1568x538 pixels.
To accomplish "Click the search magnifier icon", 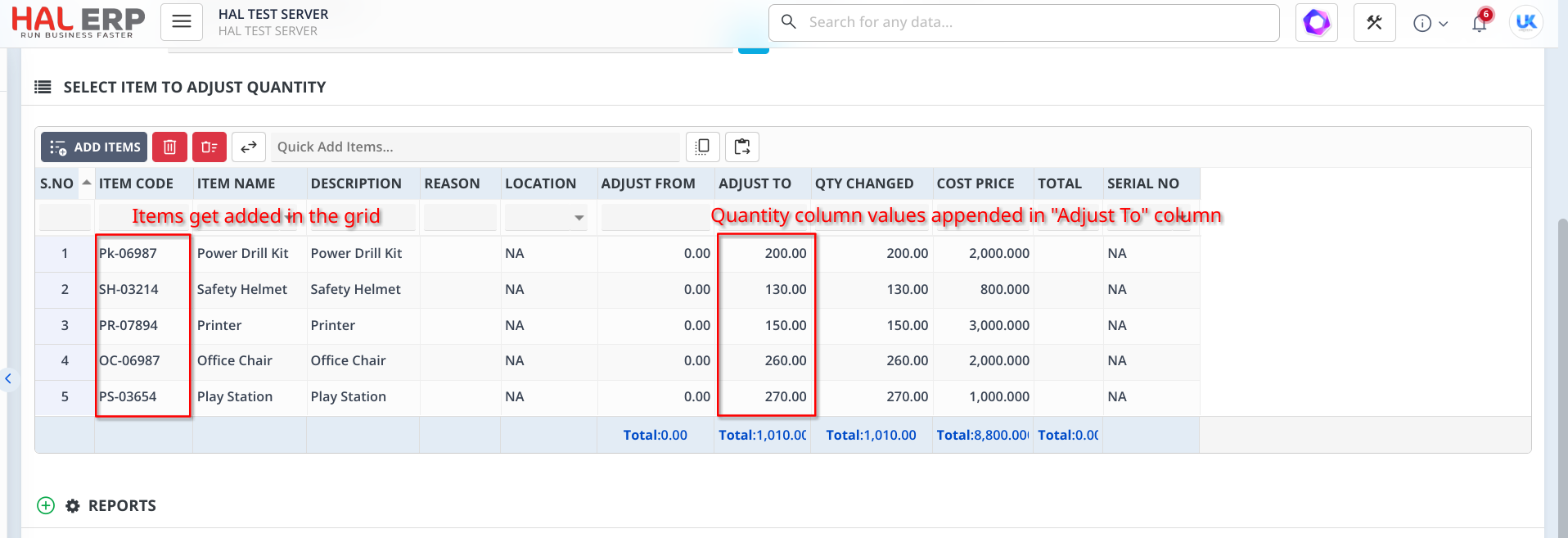I will tap(789, 22).
